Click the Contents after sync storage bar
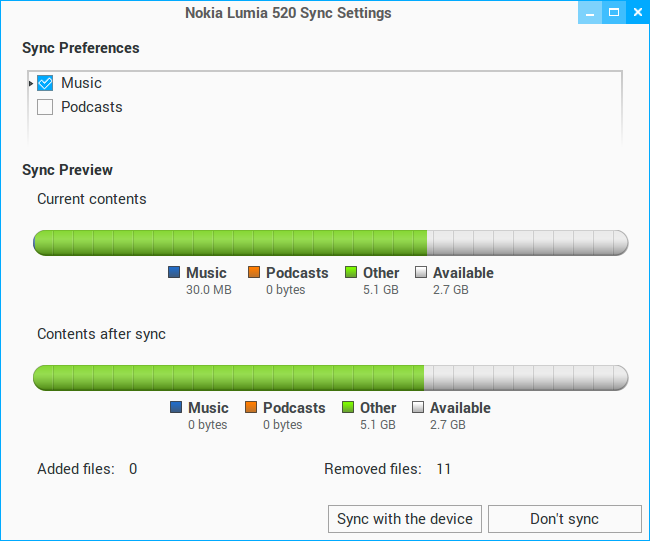Viewport: 650px width, 541px height. (331, 378)
